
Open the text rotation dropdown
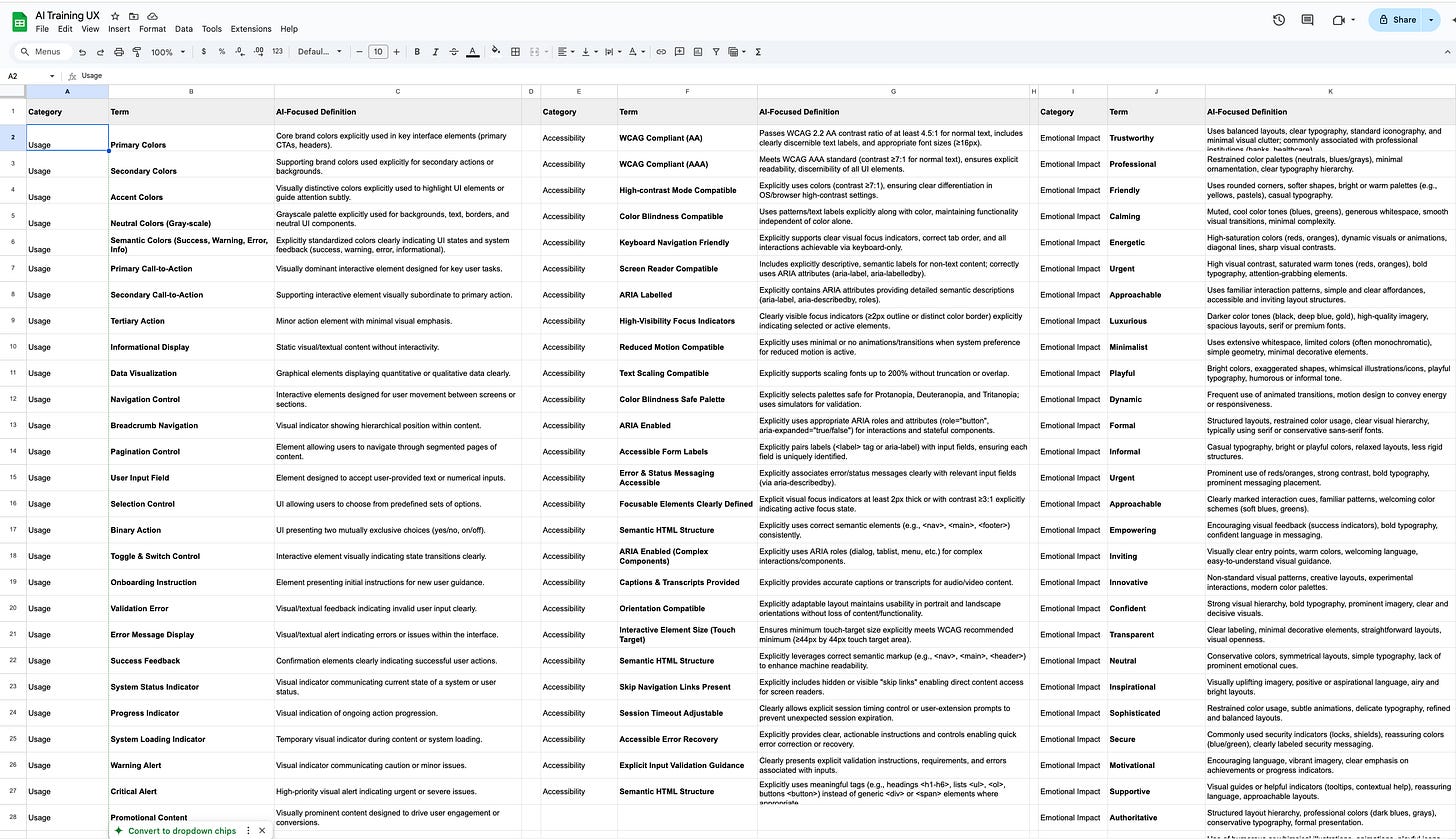(637, 52)
